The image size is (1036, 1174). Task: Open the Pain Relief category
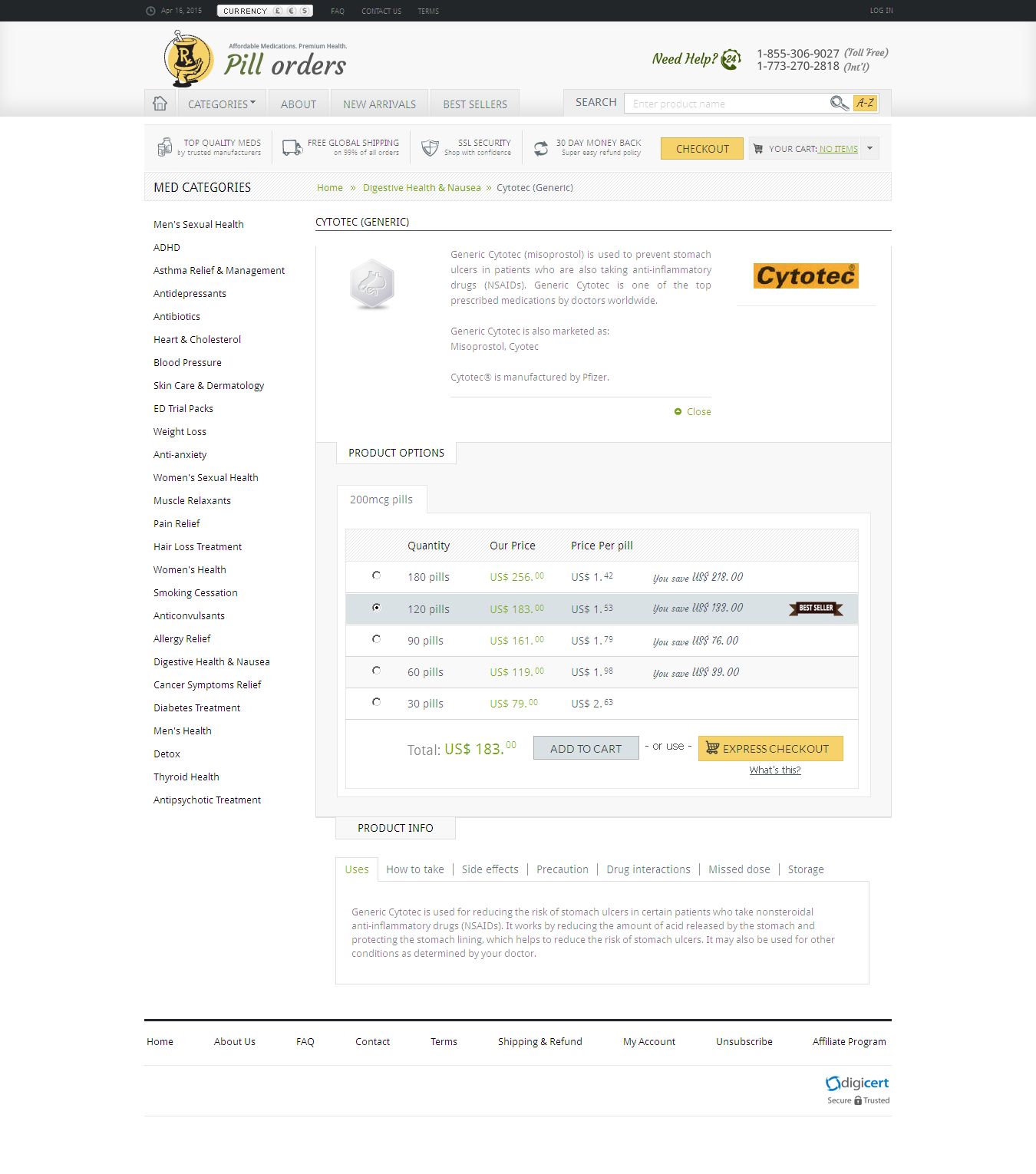pyautogui.click(x=177, y=523)
